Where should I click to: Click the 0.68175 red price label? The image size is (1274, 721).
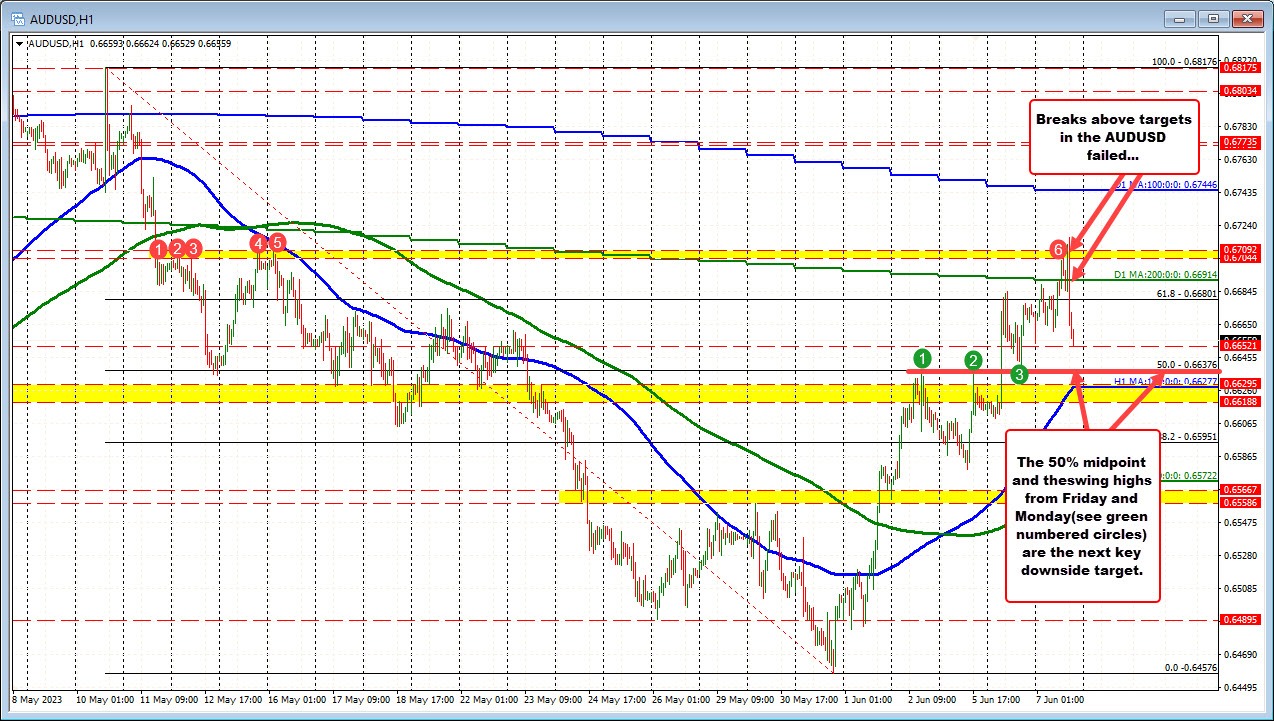tap(1242, 69)
